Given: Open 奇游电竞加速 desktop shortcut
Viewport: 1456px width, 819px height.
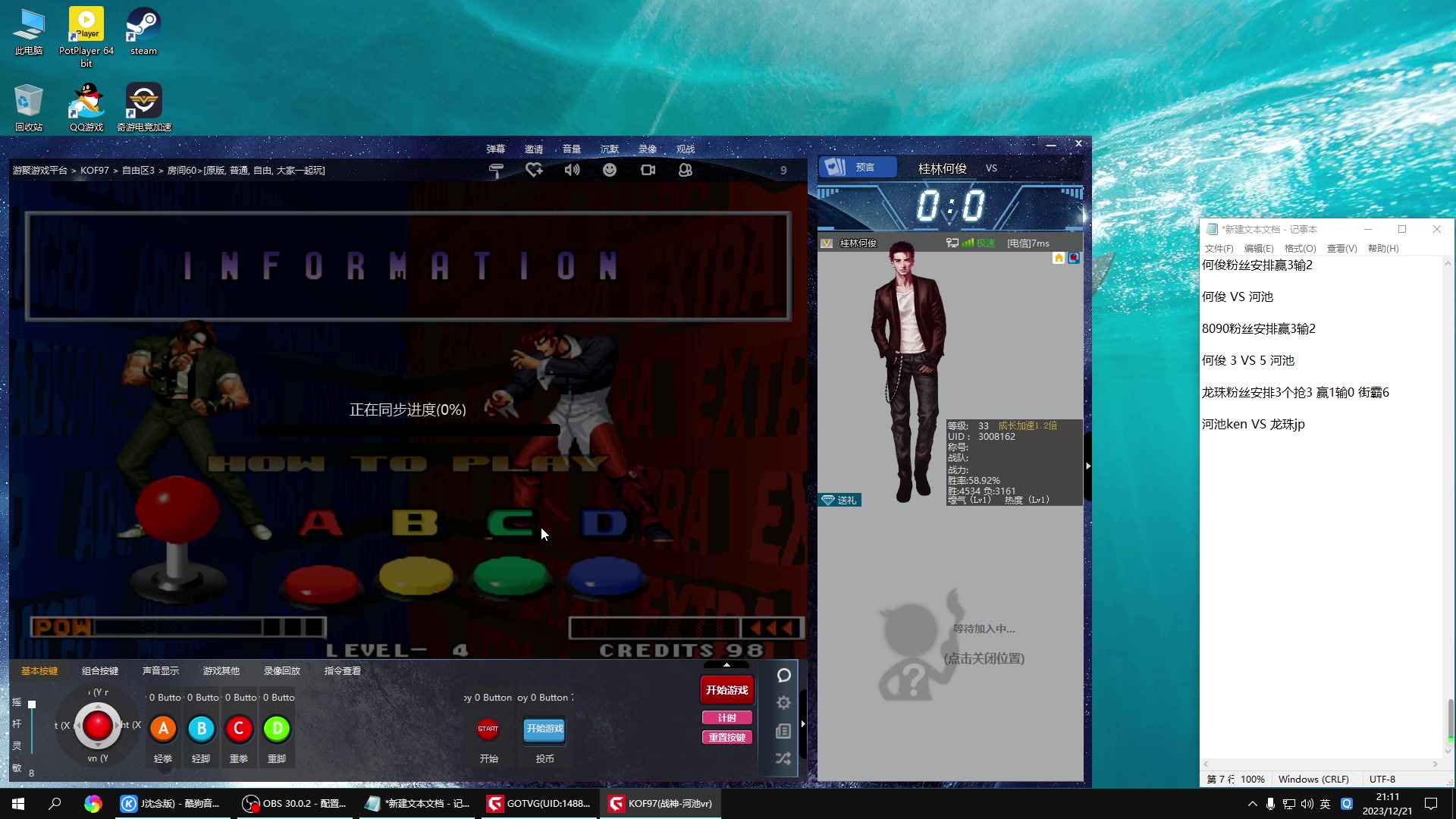Looking at the screenshot, I should (144, 108).
